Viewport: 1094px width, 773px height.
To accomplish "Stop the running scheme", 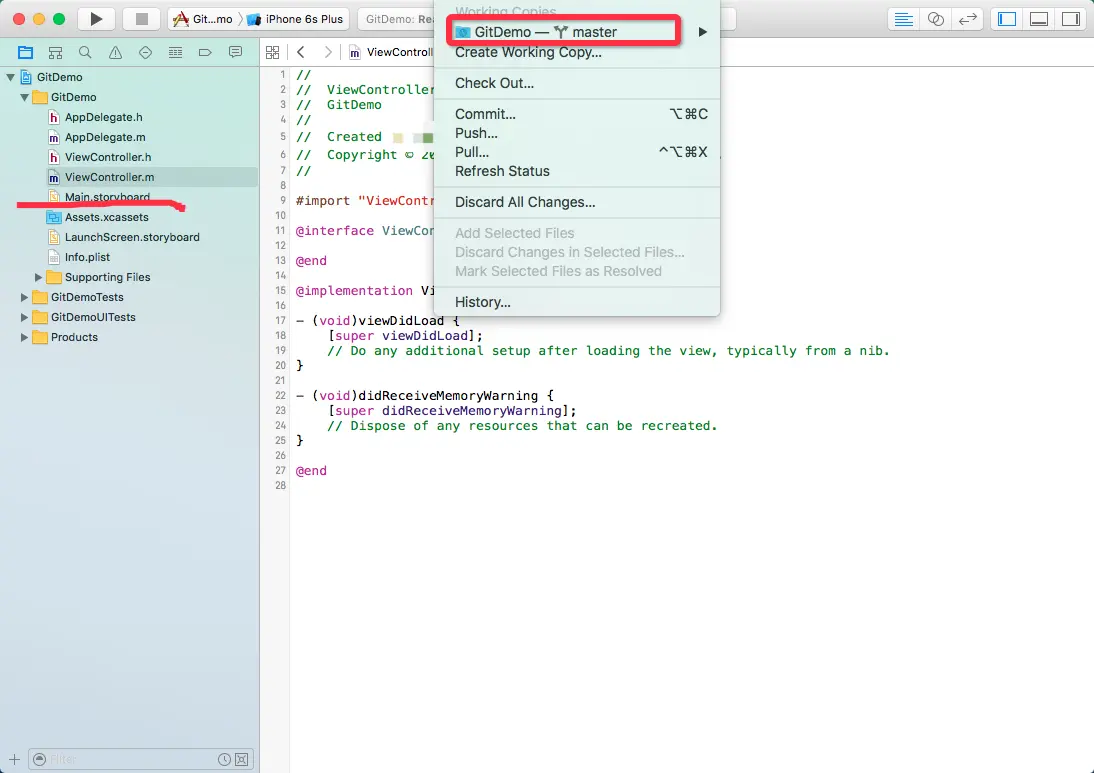I will pyautogui.click(x=142, y=19).
